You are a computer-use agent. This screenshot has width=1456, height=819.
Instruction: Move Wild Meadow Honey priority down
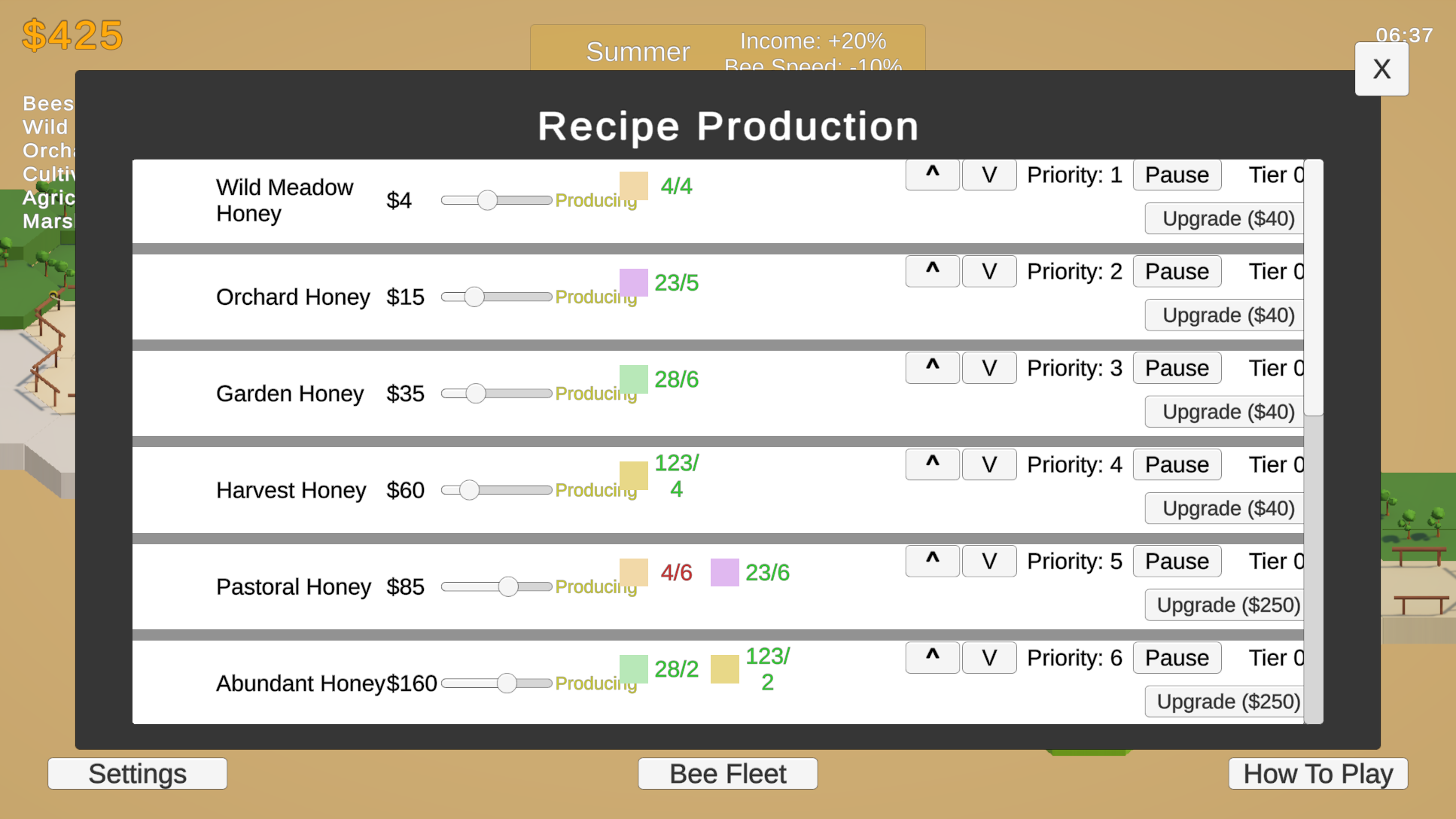(x=989, y=175)
